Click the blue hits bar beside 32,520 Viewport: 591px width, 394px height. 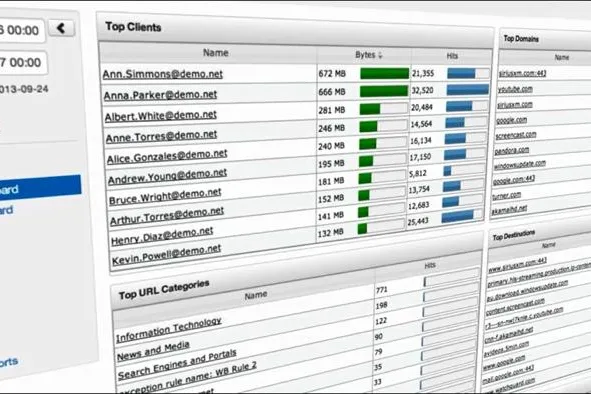point(467,90)
